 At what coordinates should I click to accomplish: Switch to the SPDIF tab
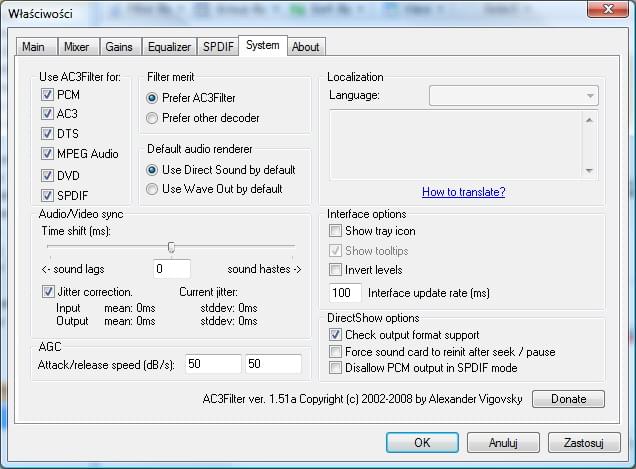(x=218, y=47)
